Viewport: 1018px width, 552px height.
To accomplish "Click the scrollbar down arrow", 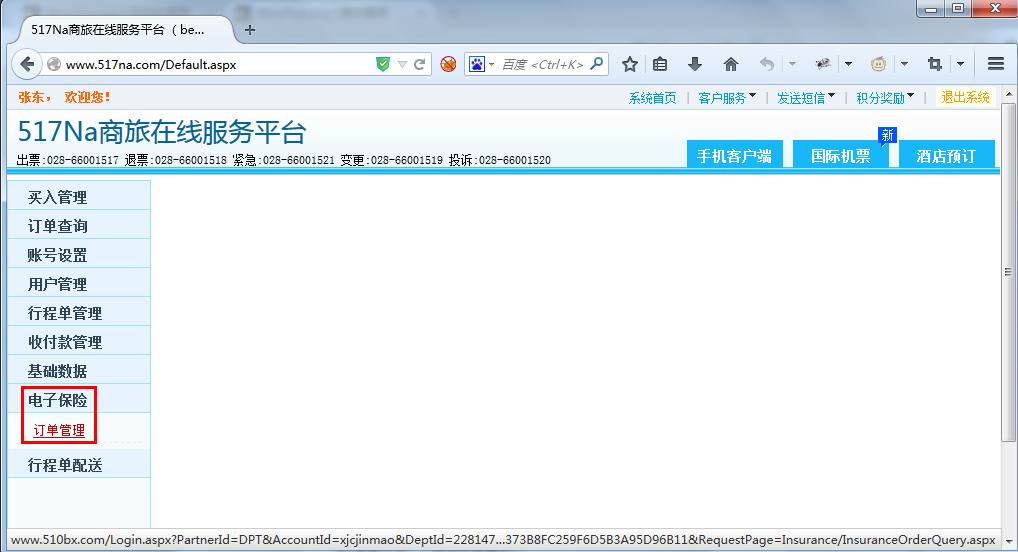I will click(x=1008, y=540).
